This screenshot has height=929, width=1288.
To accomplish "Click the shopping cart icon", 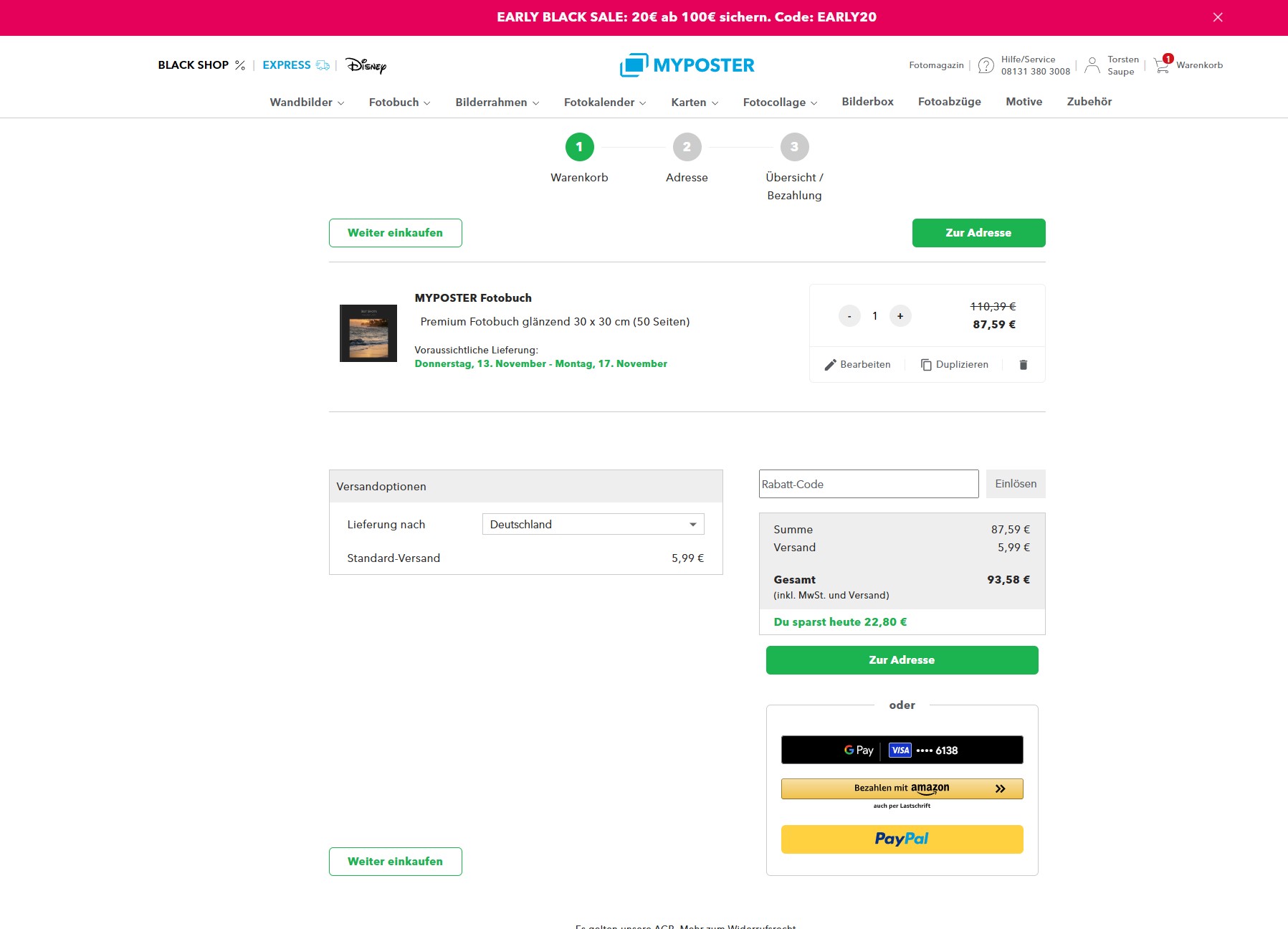I will 1162,65.
